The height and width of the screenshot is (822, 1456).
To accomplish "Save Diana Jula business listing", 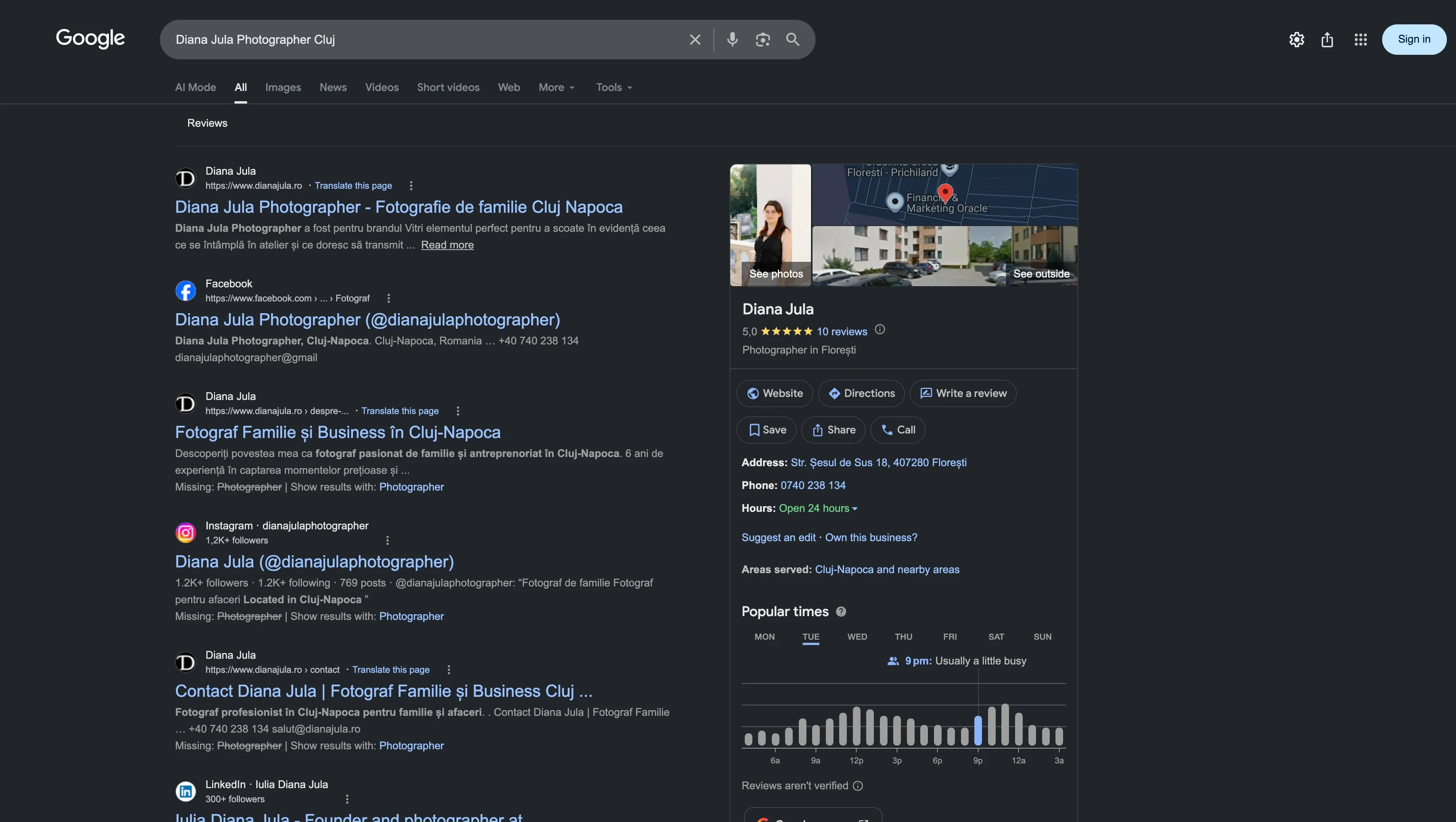I will (x=766, y=430).
